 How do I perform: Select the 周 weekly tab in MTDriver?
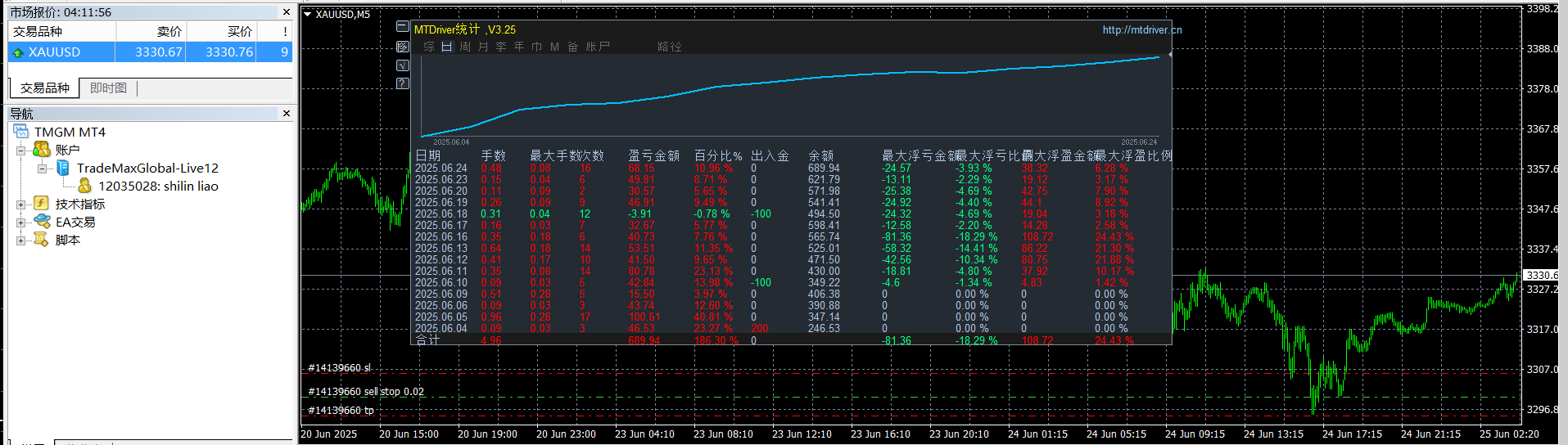click(x=465, y=47)
